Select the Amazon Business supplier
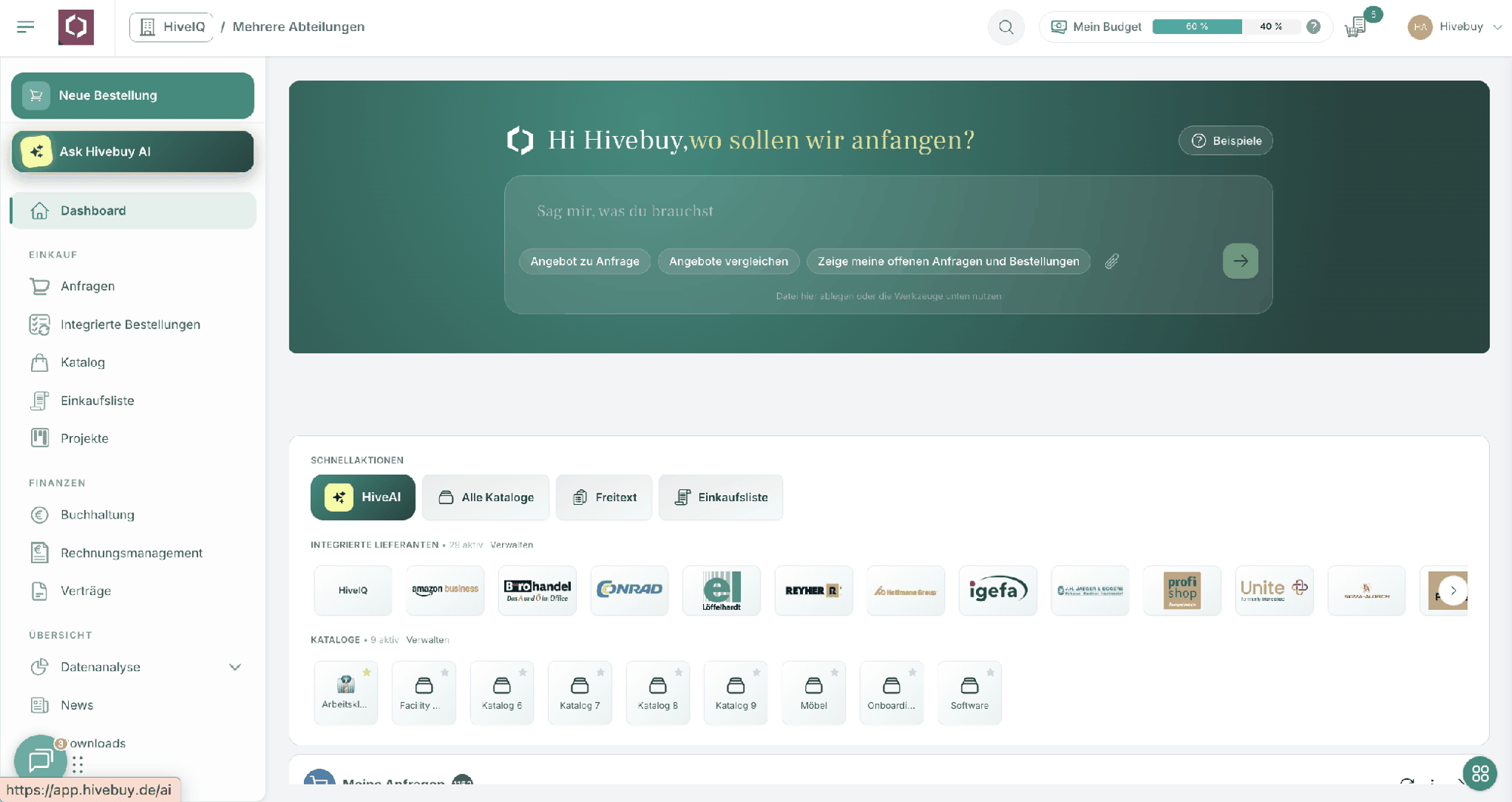The height and width of the screenshot is (802, 1512). tap(445, 590)
